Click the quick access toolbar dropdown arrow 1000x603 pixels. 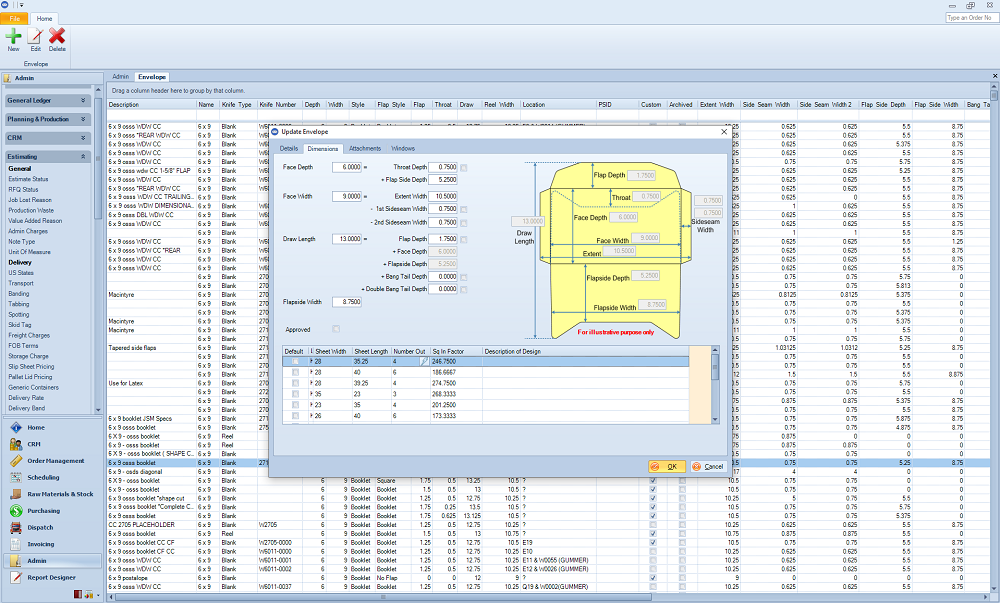click(x=20, y=5)
